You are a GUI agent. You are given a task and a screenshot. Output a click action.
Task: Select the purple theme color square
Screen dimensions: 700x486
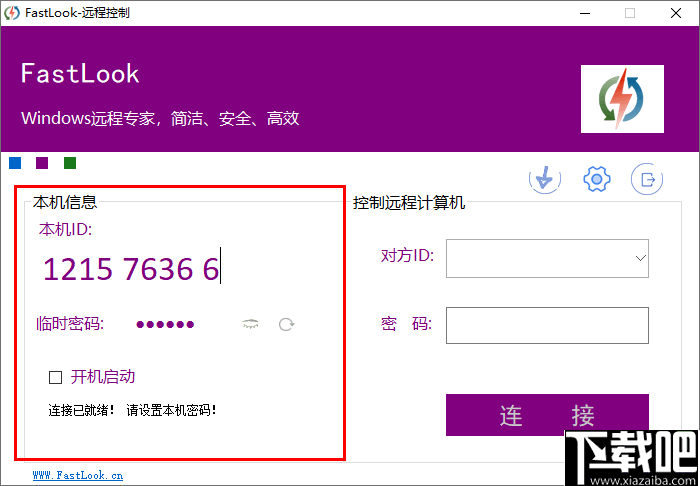click(x=42, y=163)
